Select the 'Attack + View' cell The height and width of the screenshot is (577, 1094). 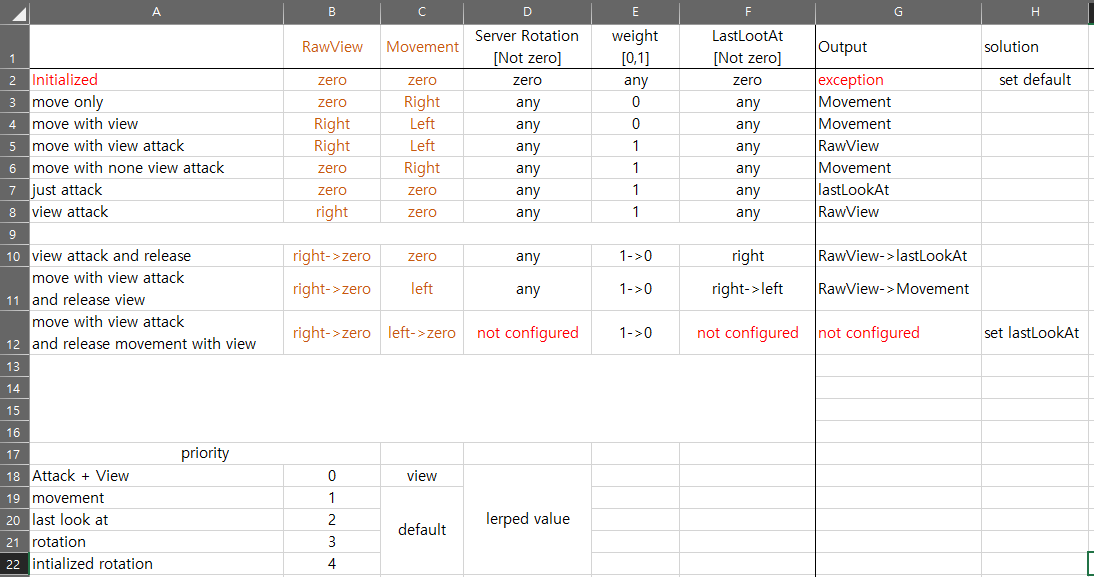click(156, 476)
